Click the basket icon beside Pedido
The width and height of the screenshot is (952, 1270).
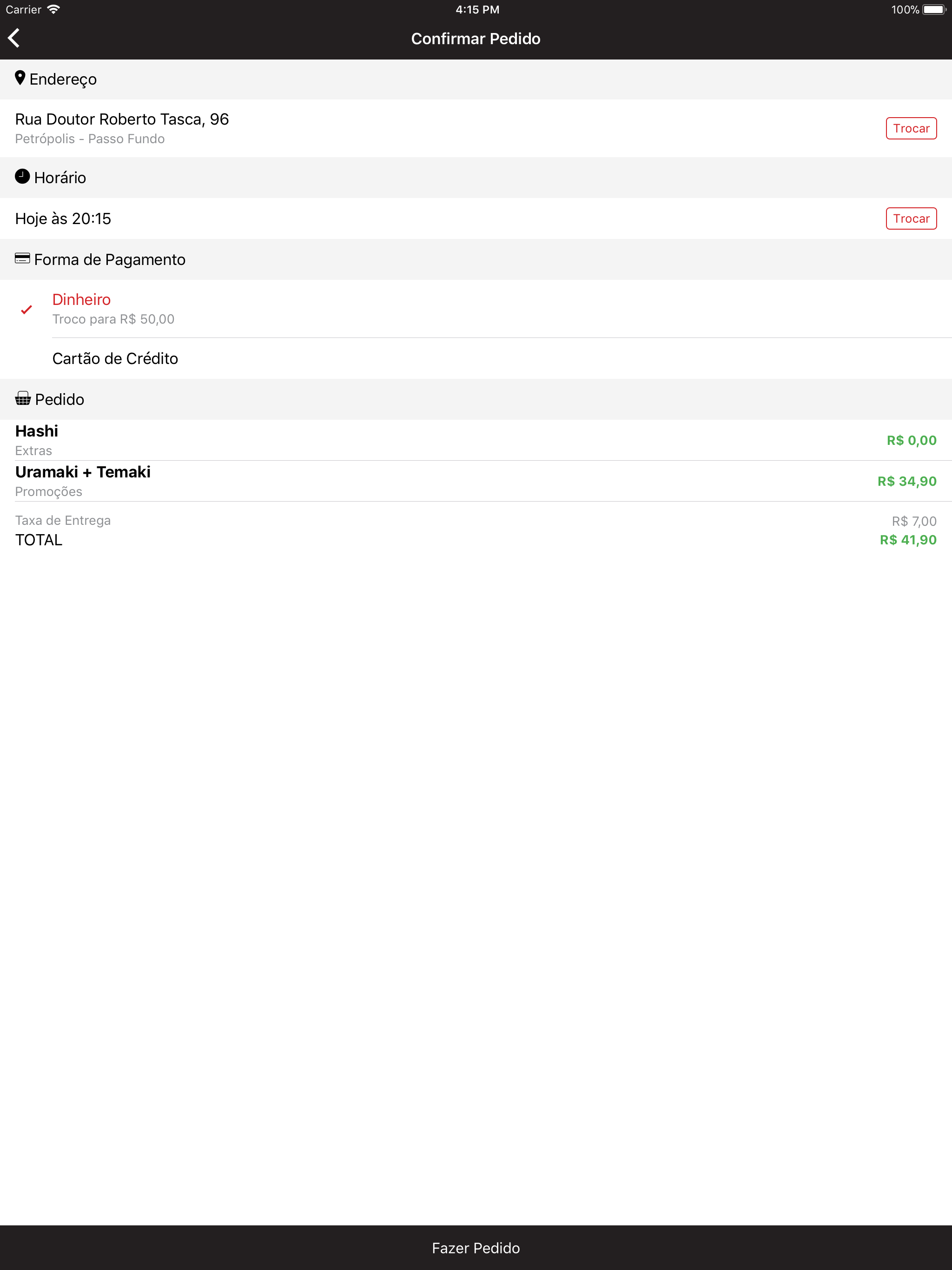(x=23, y=398)
